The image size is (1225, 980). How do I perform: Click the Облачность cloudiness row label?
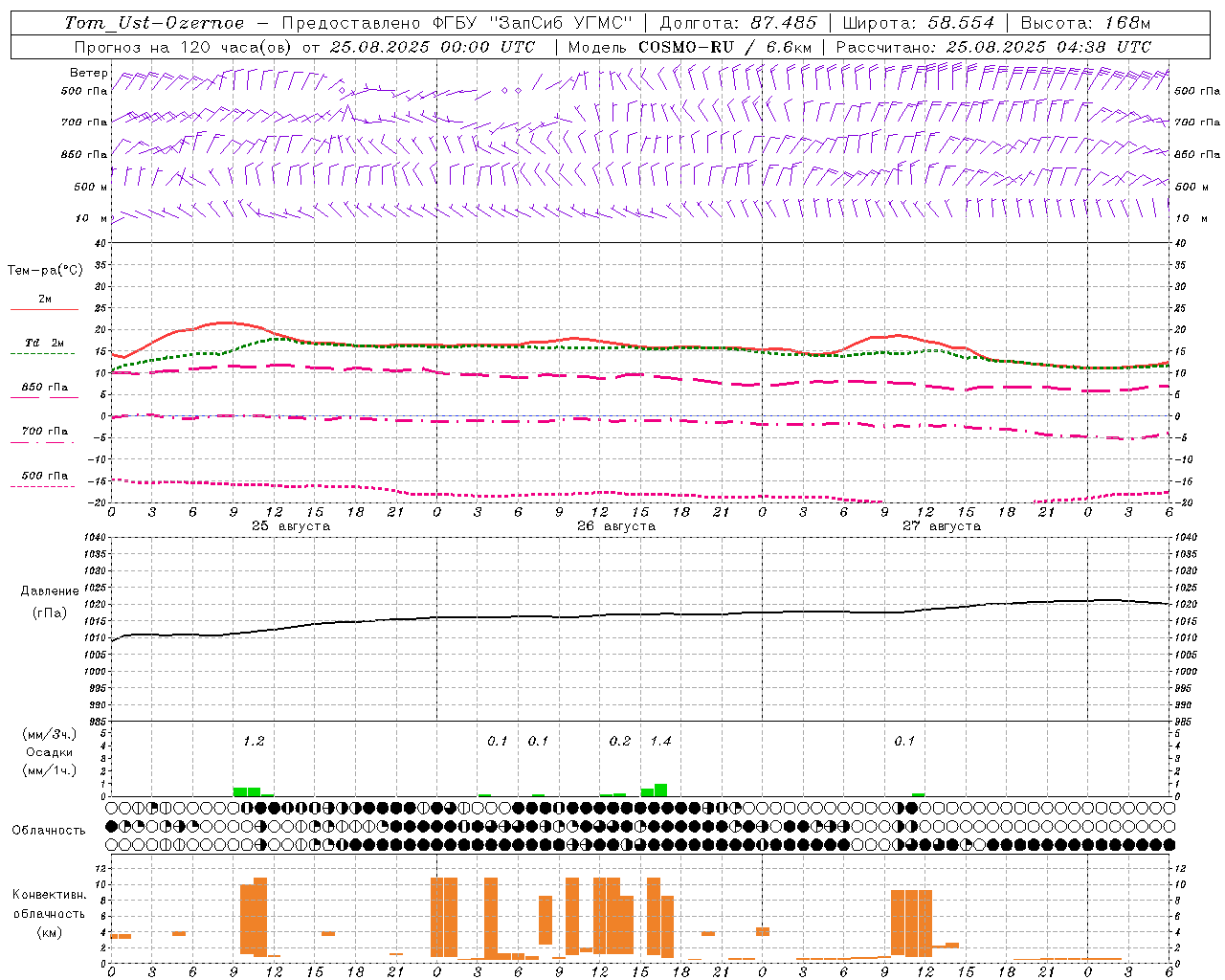(49, 830)
